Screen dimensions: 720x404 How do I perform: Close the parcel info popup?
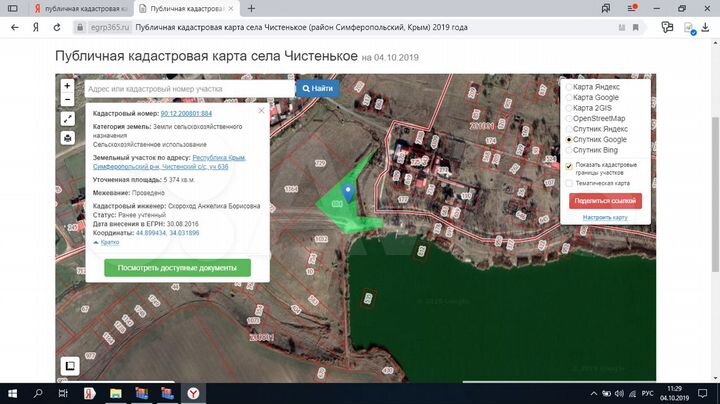pyautogui.click(x=261, y=110)
